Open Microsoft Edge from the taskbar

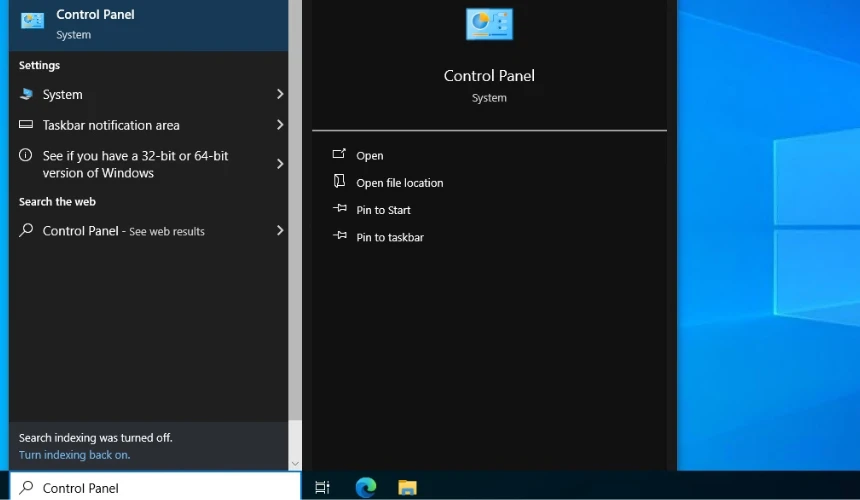(x=366, y=487)
